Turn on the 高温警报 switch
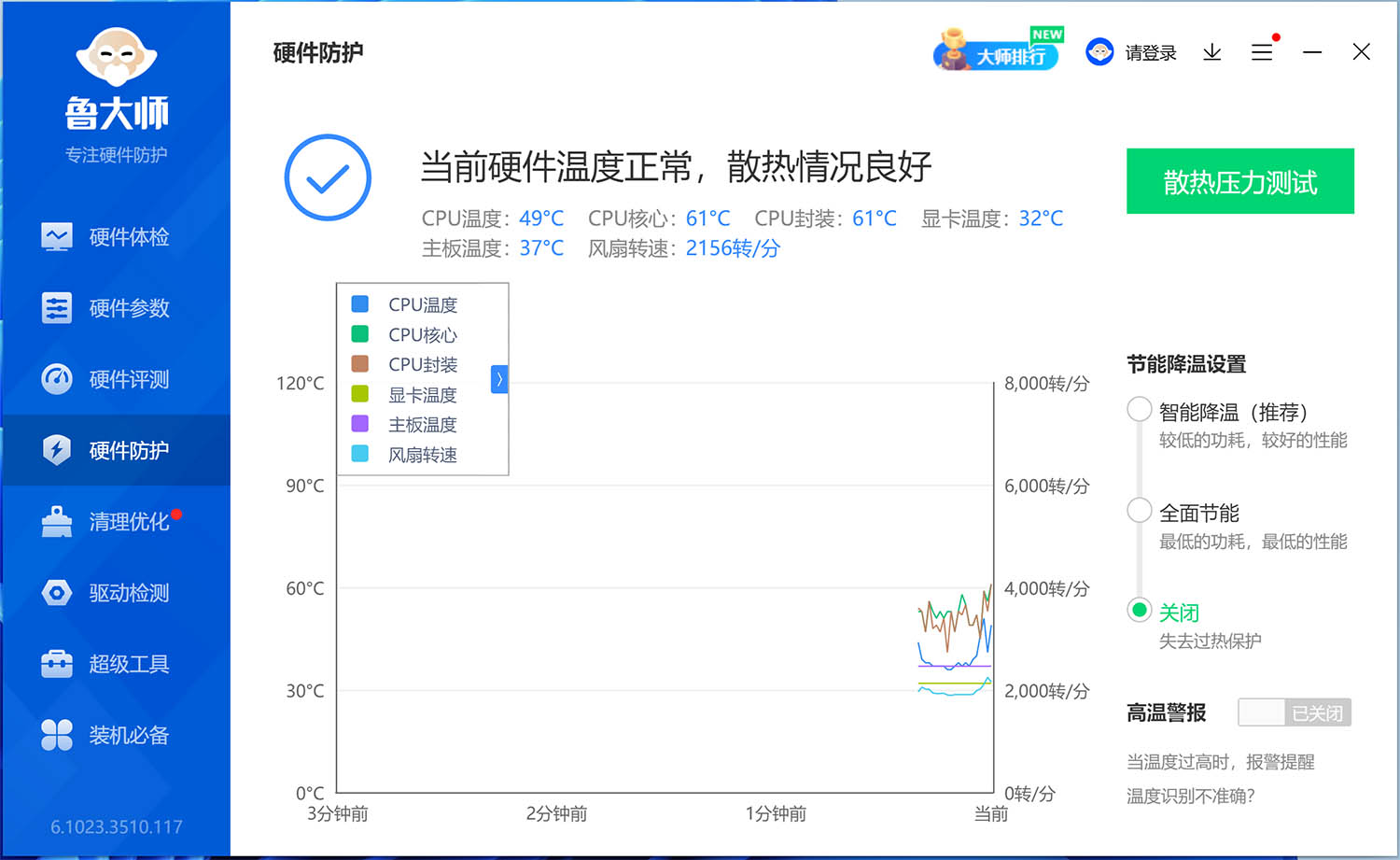1400x860 pixels. click(1294, 712)
